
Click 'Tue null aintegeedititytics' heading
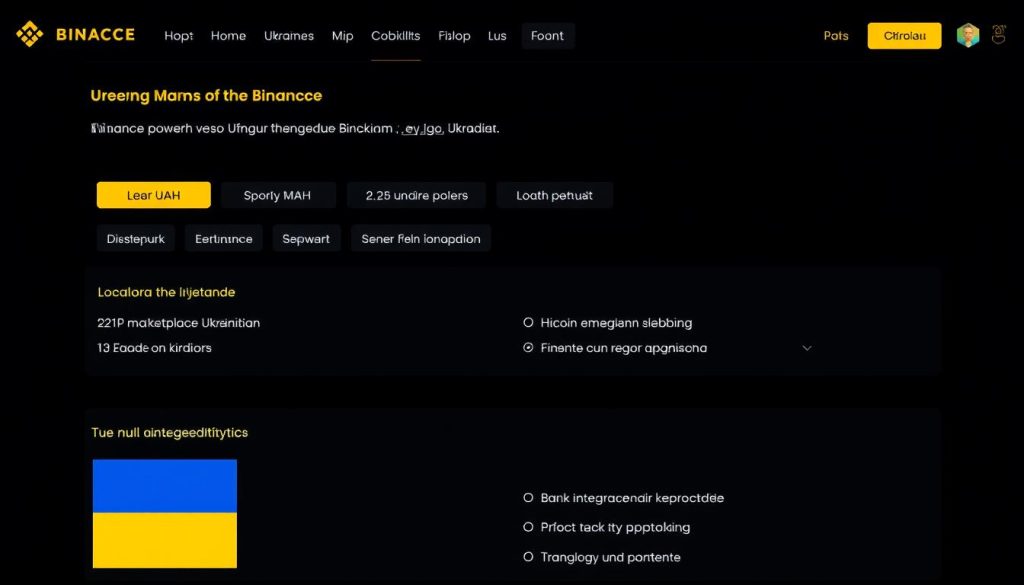[170, 432]
